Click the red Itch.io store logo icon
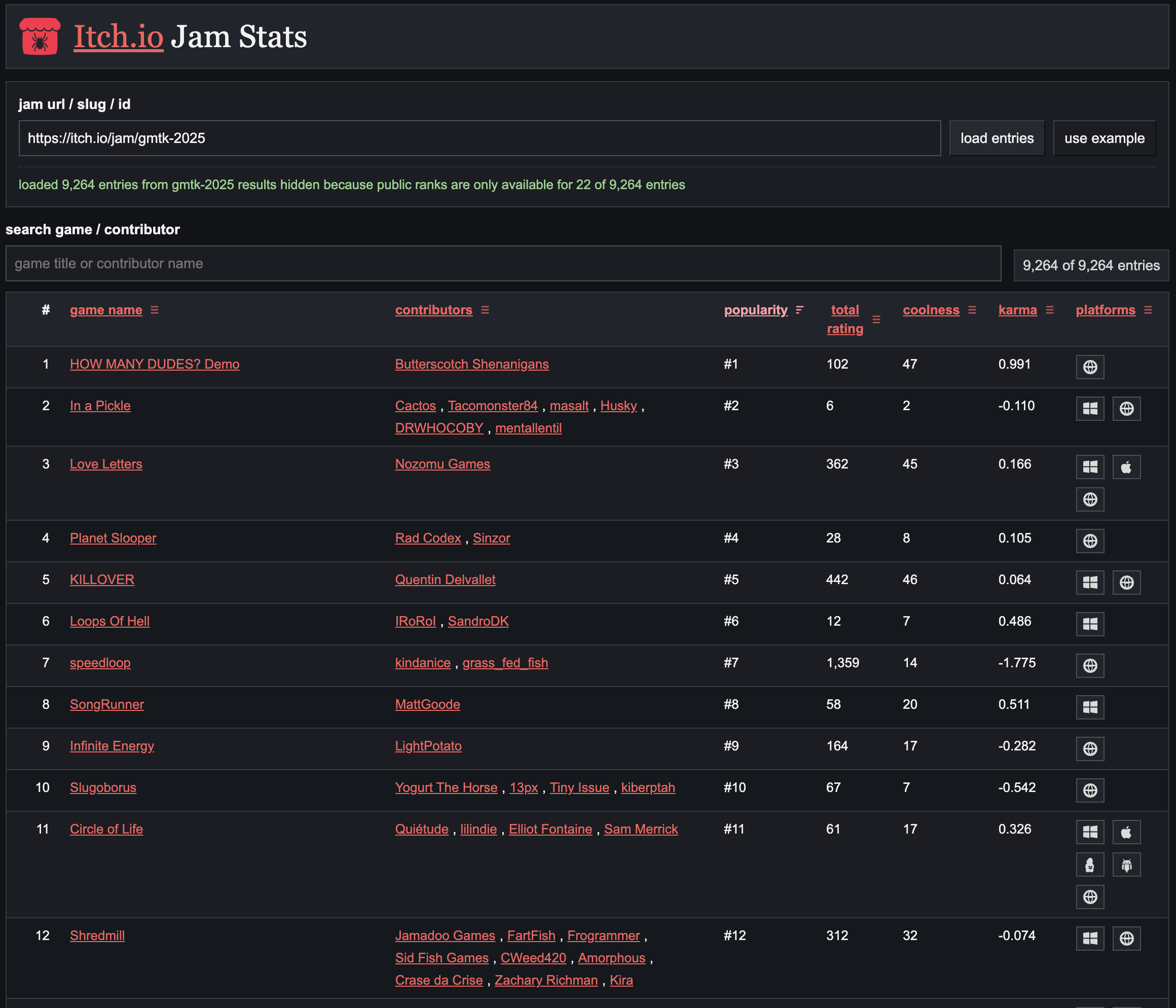 point(40,37)
